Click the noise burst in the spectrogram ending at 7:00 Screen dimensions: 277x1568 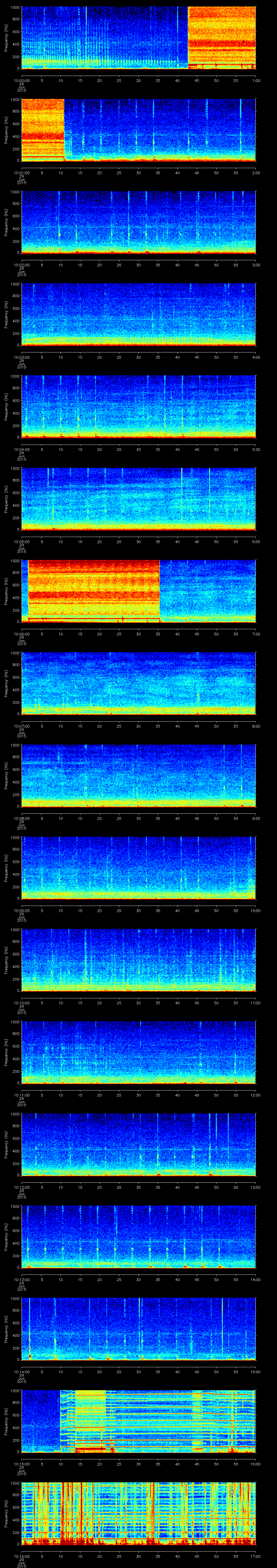pyautogui.click(x=94, y=591)
